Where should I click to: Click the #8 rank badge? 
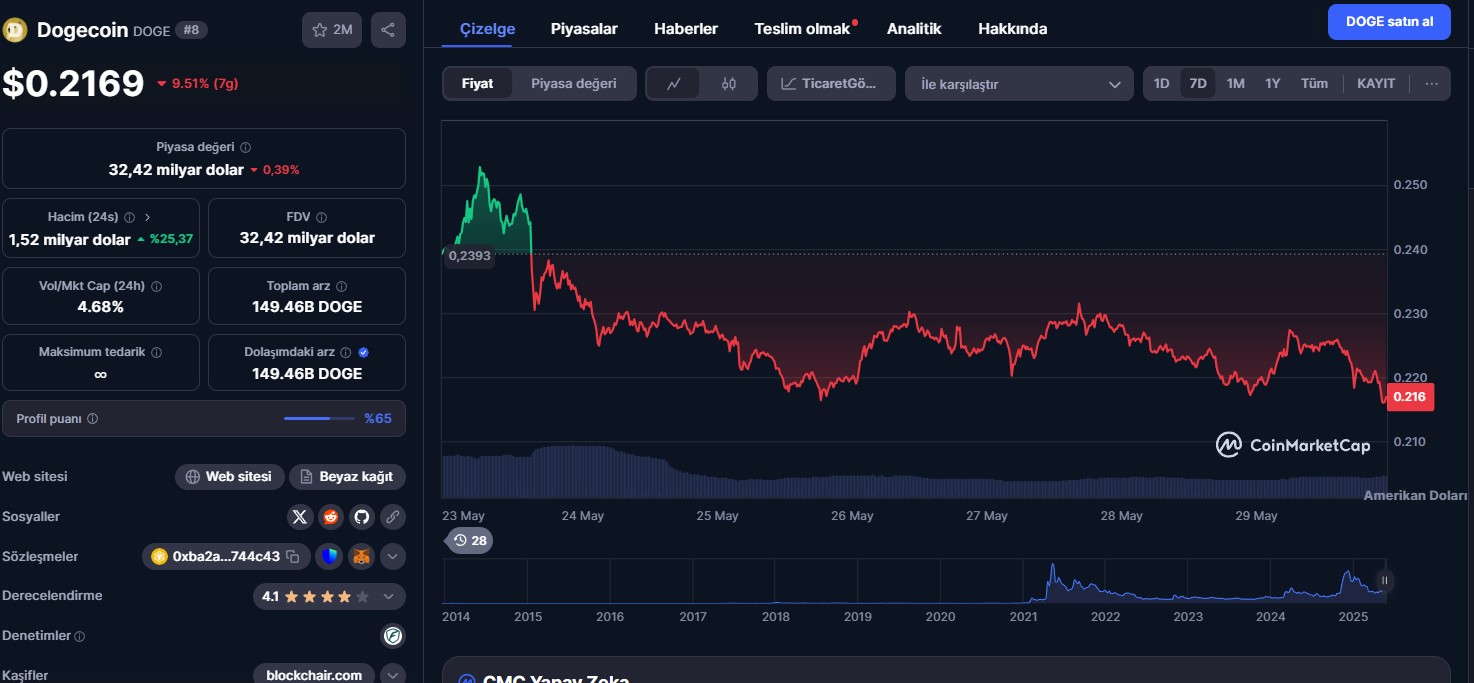[x=191, y=30]
